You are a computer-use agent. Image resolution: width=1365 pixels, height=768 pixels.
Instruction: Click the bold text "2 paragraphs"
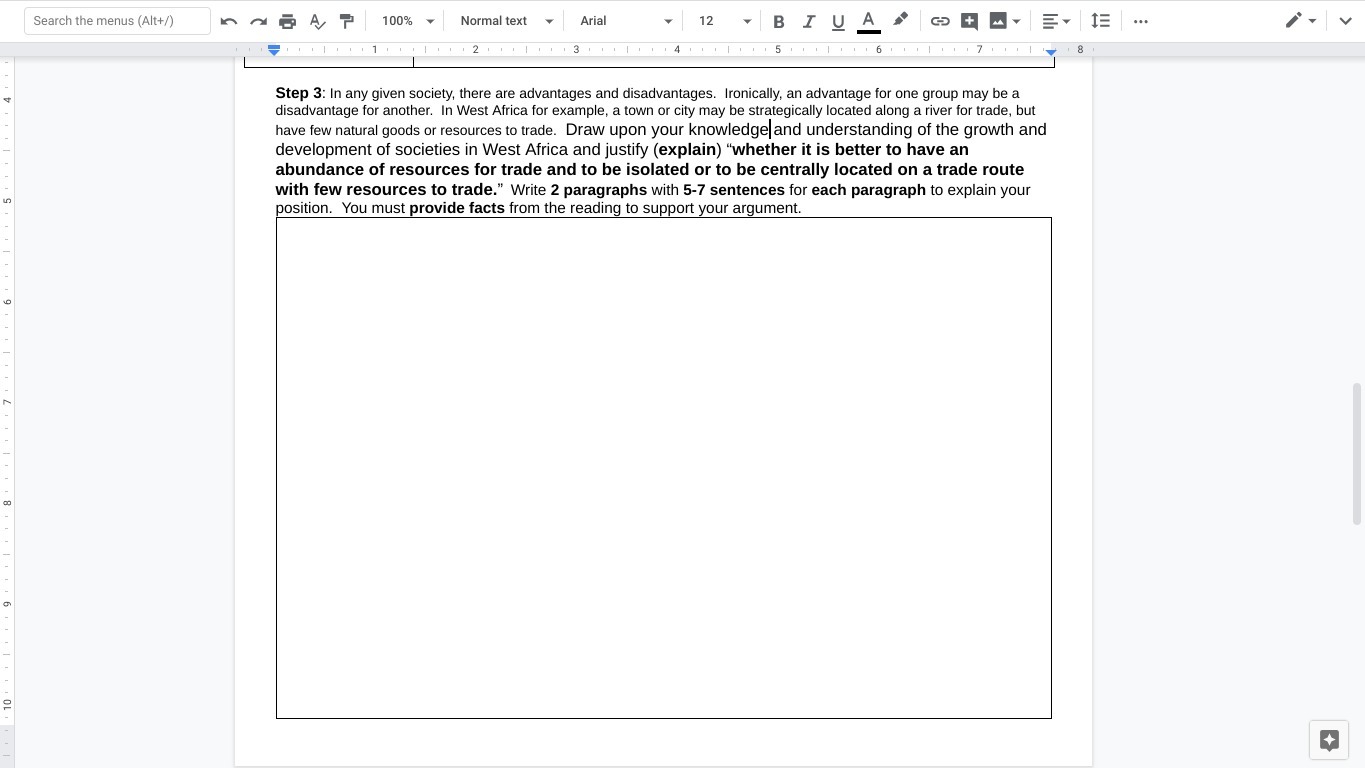tap(599, 190)
